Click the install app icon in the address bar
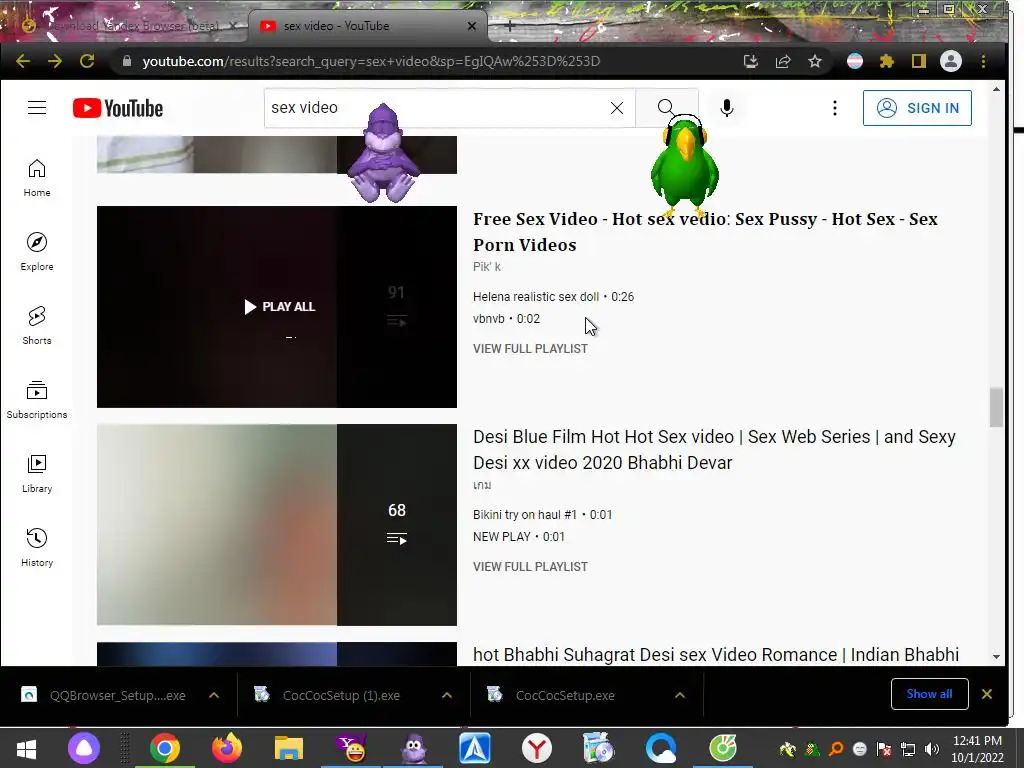This screenshot has height=768, width=1024. 751,61
